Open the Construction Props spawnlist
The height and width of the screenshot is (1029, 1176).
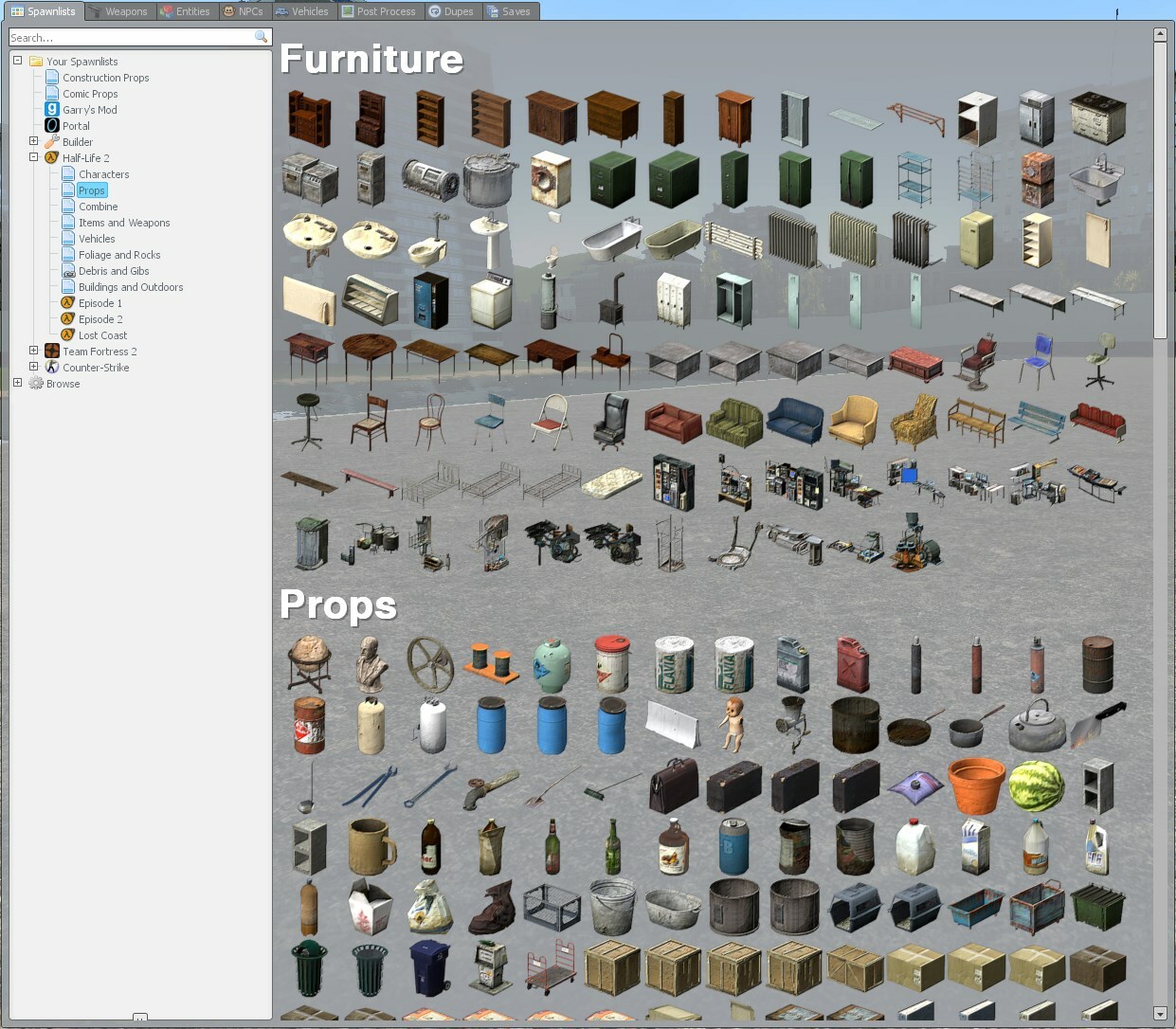pyautogui.click(x=105, y=78)
